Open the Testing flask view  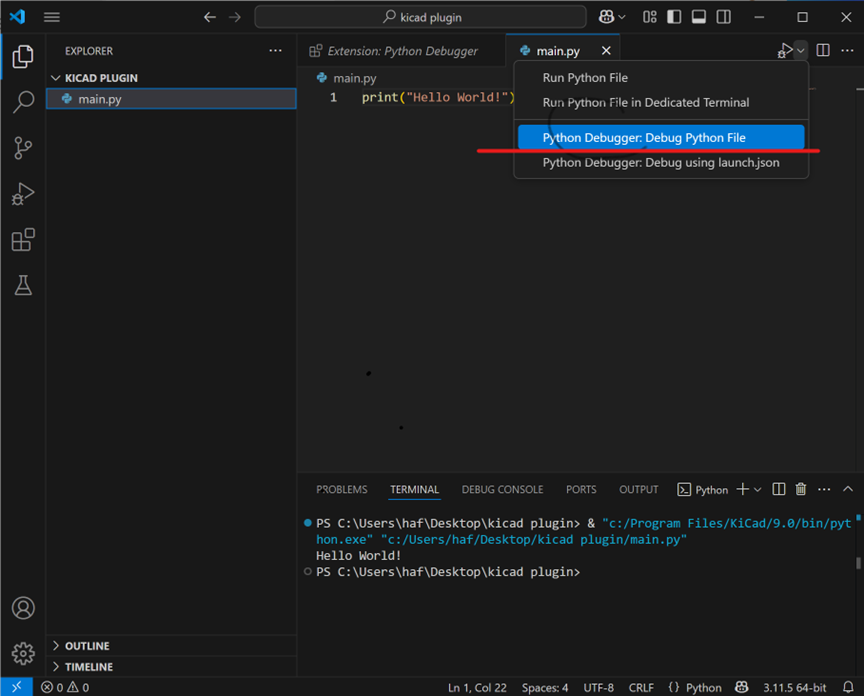pos(23,285)
